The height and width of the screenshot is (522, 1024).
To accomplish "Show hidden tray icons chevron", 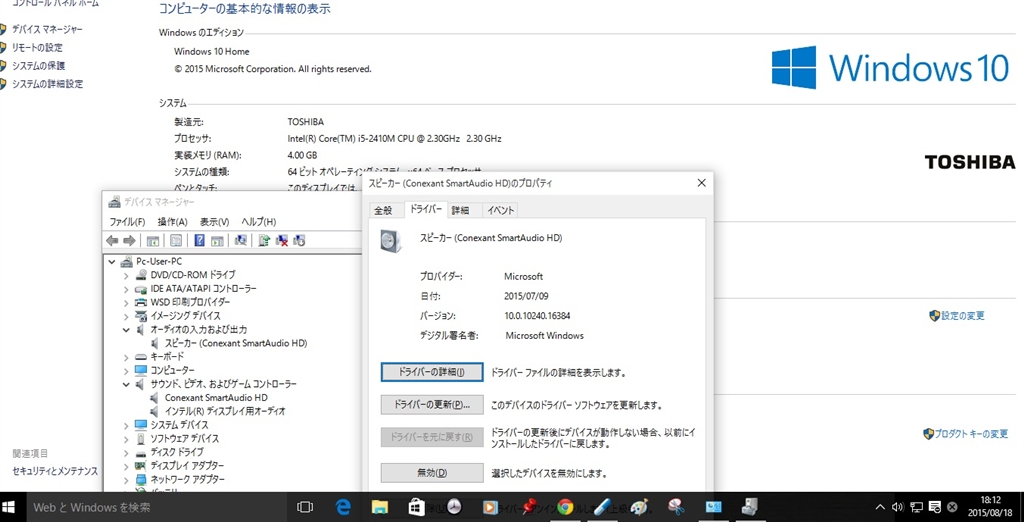I will [x=880, y=507].
